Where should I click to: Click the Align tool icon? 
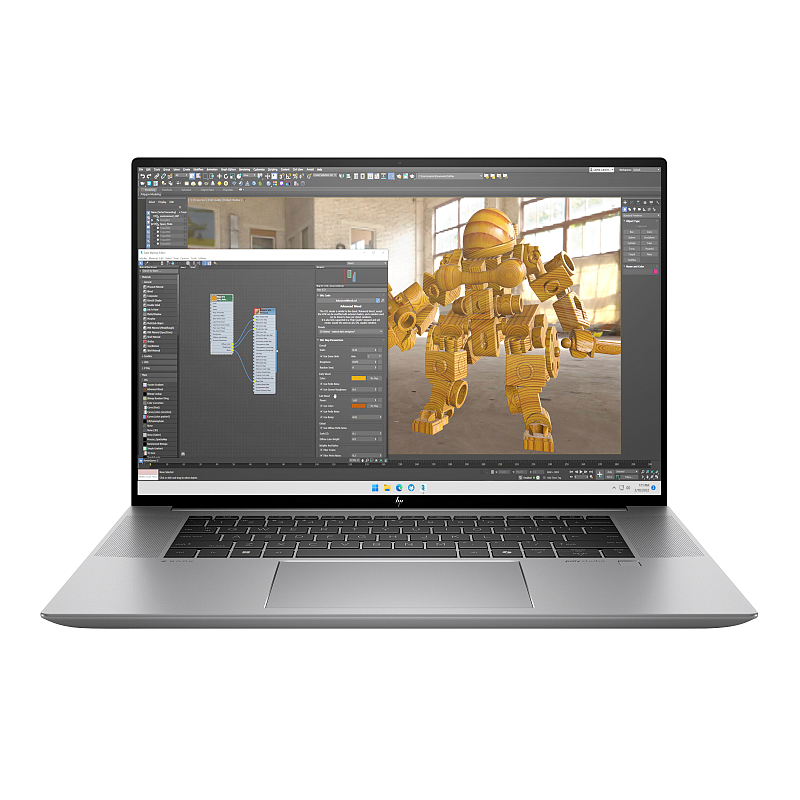[348, 177]
